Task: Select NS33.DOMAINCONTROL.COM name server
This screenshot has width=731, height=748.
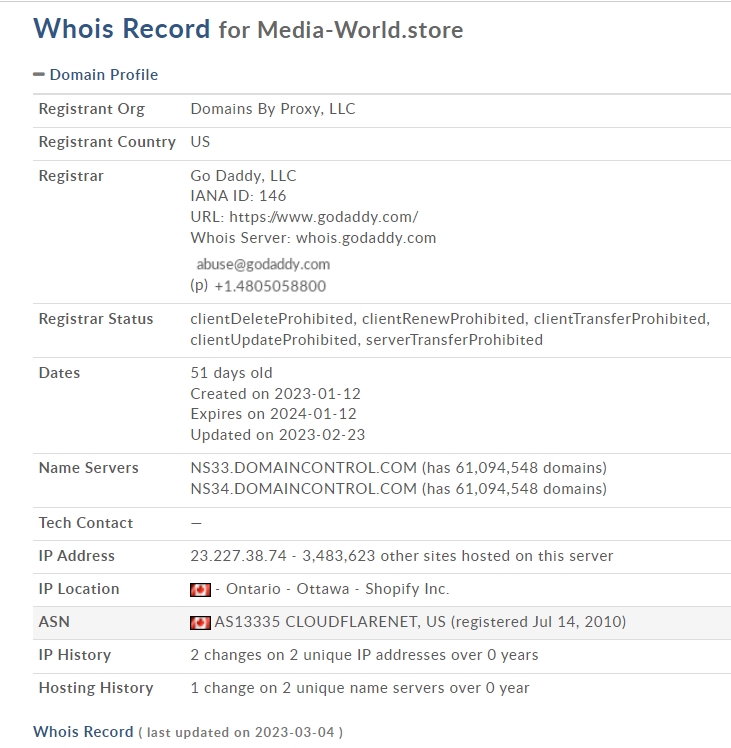Action: click(303, 468)
